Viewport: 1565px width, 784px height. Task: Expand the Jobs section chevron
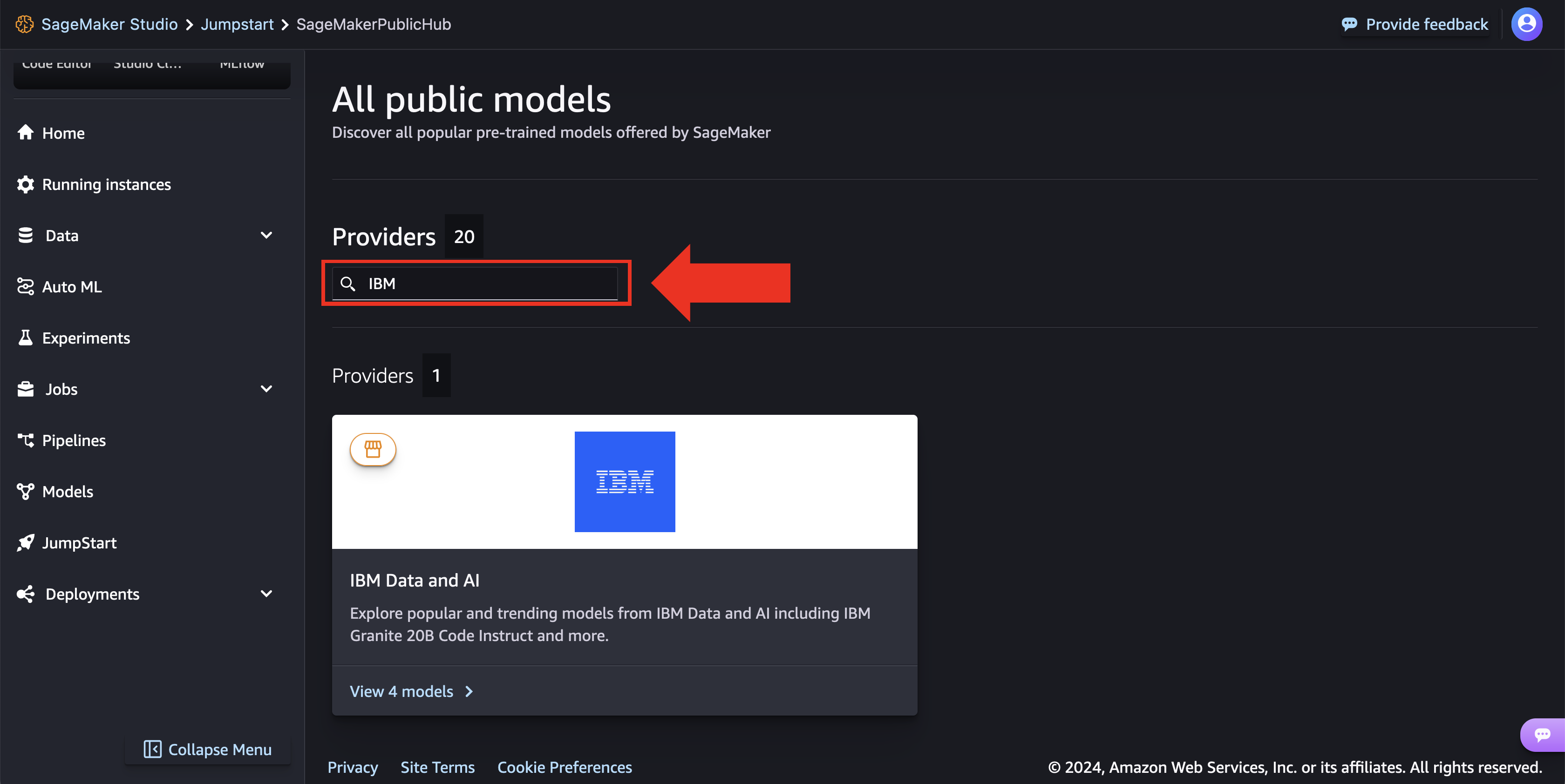265,389
